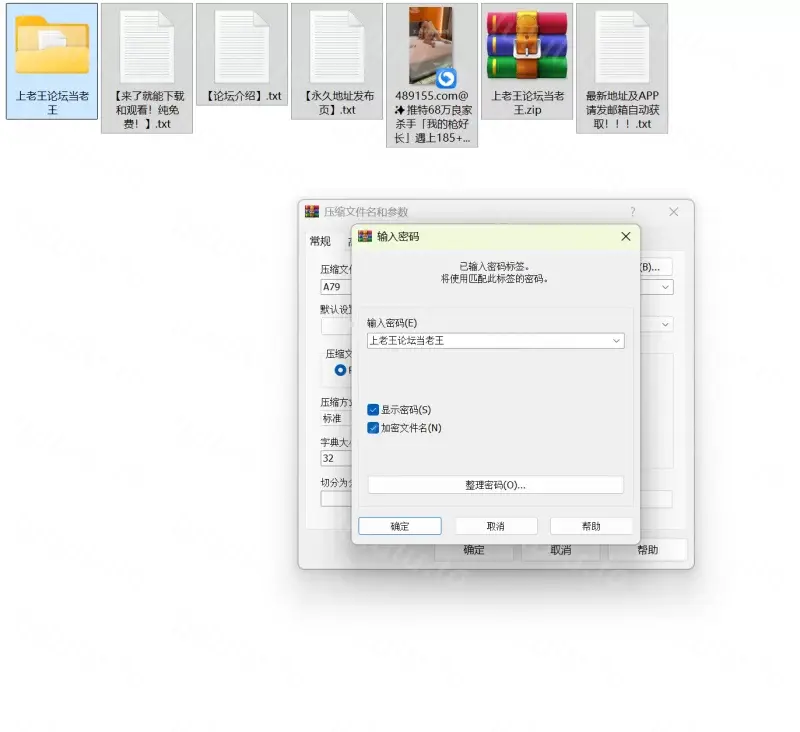Viewport: 800px width, 732px height.
Task: Click the 最新地址及APP请发邮箱自动获取 txt file icon
Action: [x=622, y=46]
